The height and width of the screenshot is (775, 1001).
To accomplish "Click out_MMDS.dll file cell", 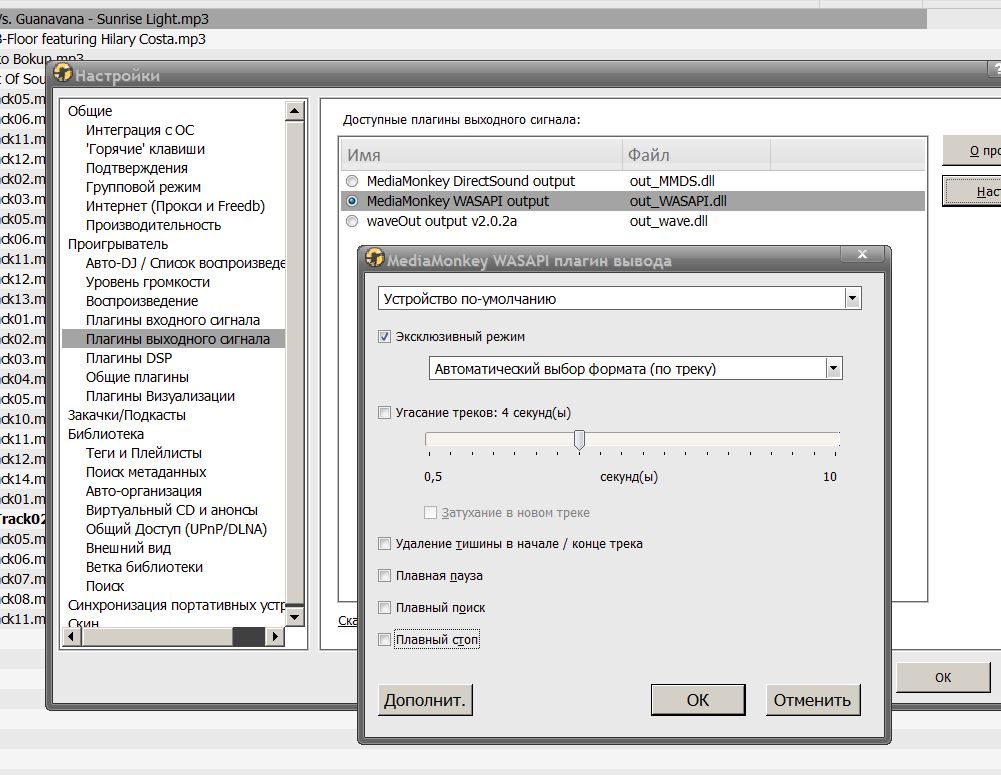I will tap(672, 181).
